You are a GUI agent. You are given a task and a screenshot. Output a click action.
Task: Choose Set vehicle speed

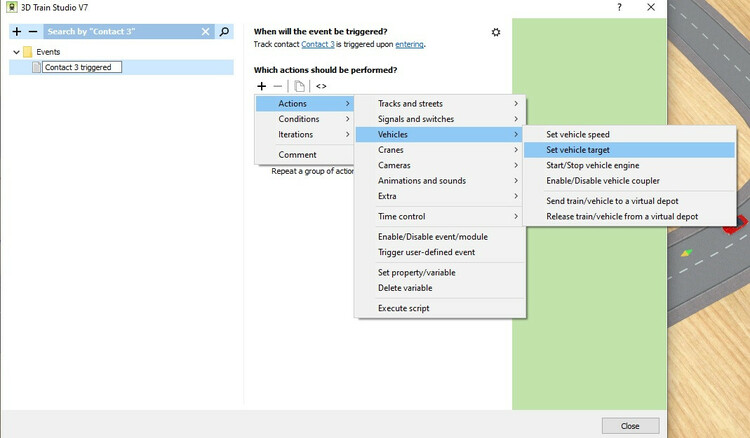tap(629, 134)
